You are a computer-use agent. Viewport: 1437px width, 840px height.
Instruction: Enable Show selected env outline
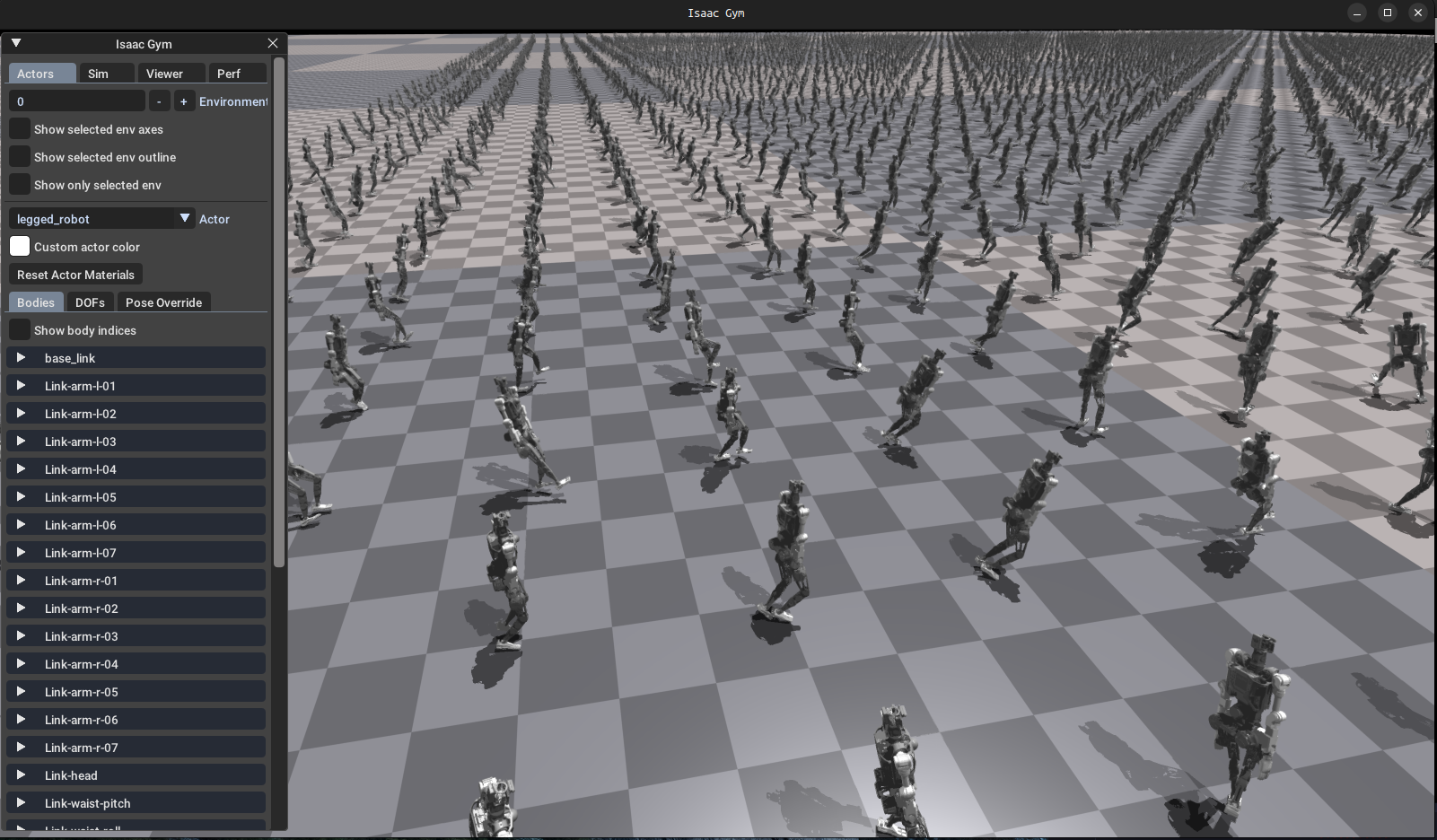[20, 157]
